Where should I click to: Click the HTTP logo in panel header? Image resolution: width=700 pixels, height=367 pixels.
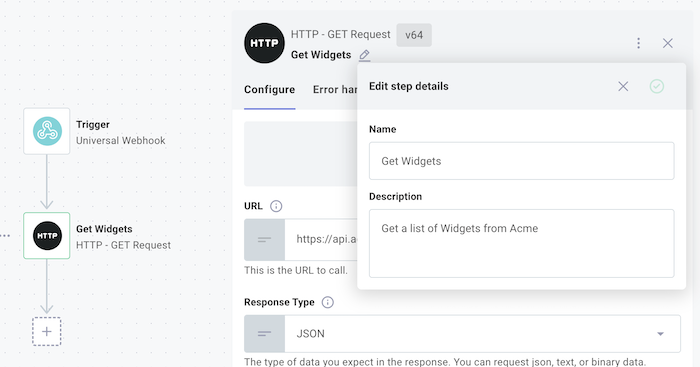264,43
